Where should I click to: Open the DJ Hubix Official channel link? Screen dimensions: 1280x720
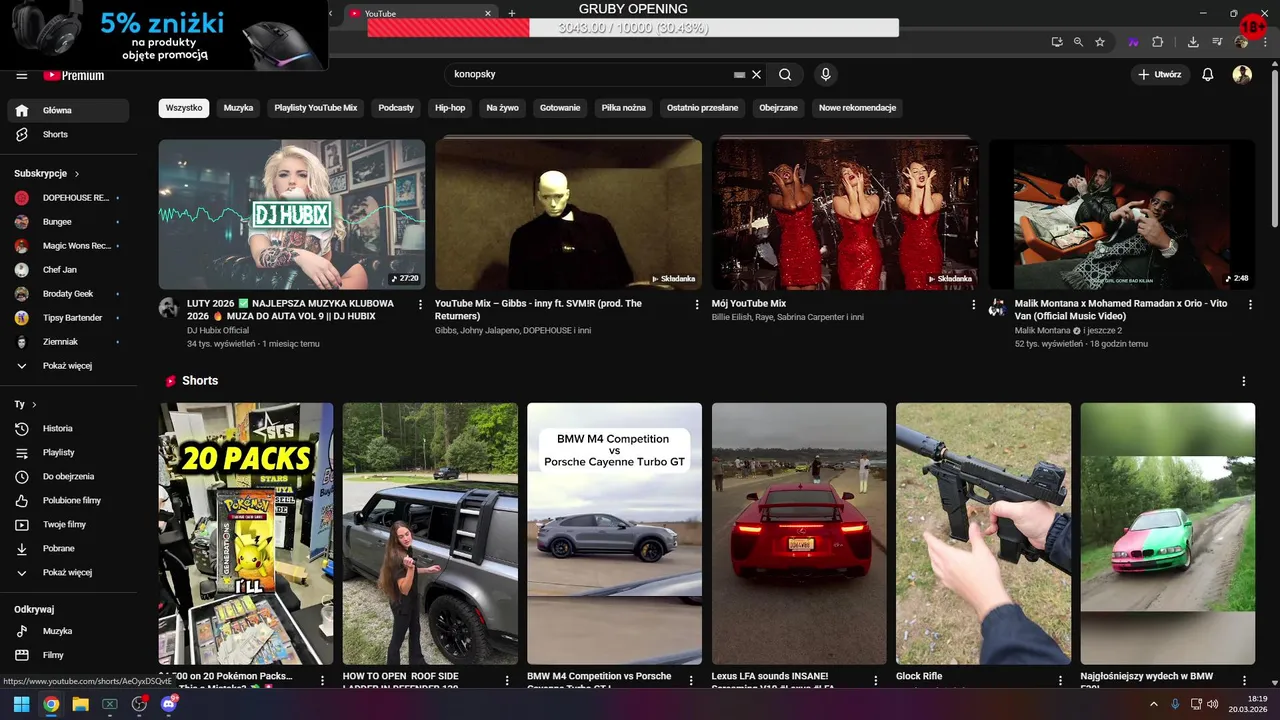pos(218,330)
